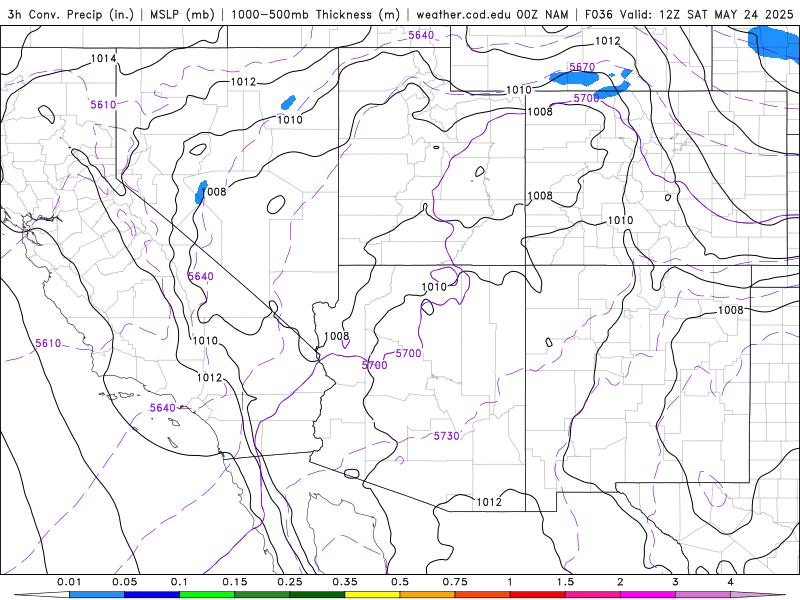
Task: Click the "00Z NAM" model run text
Action: click(x=542, y=14)
